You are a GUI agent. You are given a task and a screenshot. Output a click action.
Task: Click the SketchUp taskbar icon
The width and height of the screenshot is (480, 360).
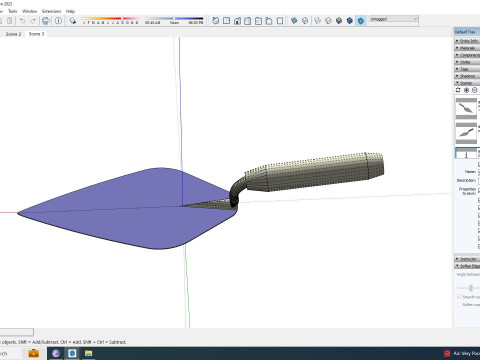(x=72, y=353)
